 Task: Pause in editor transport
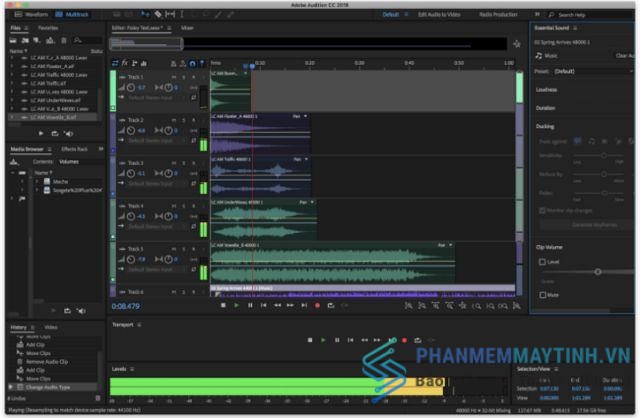tap(250, 305)
